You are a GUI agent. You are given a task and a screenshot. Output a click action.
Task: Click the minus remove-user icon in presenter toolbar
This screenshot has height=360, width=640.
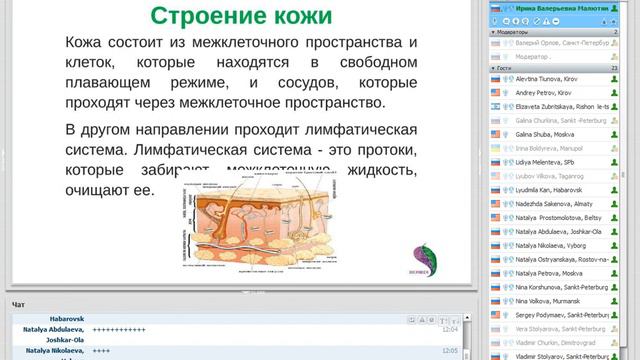tap(556, 21)
